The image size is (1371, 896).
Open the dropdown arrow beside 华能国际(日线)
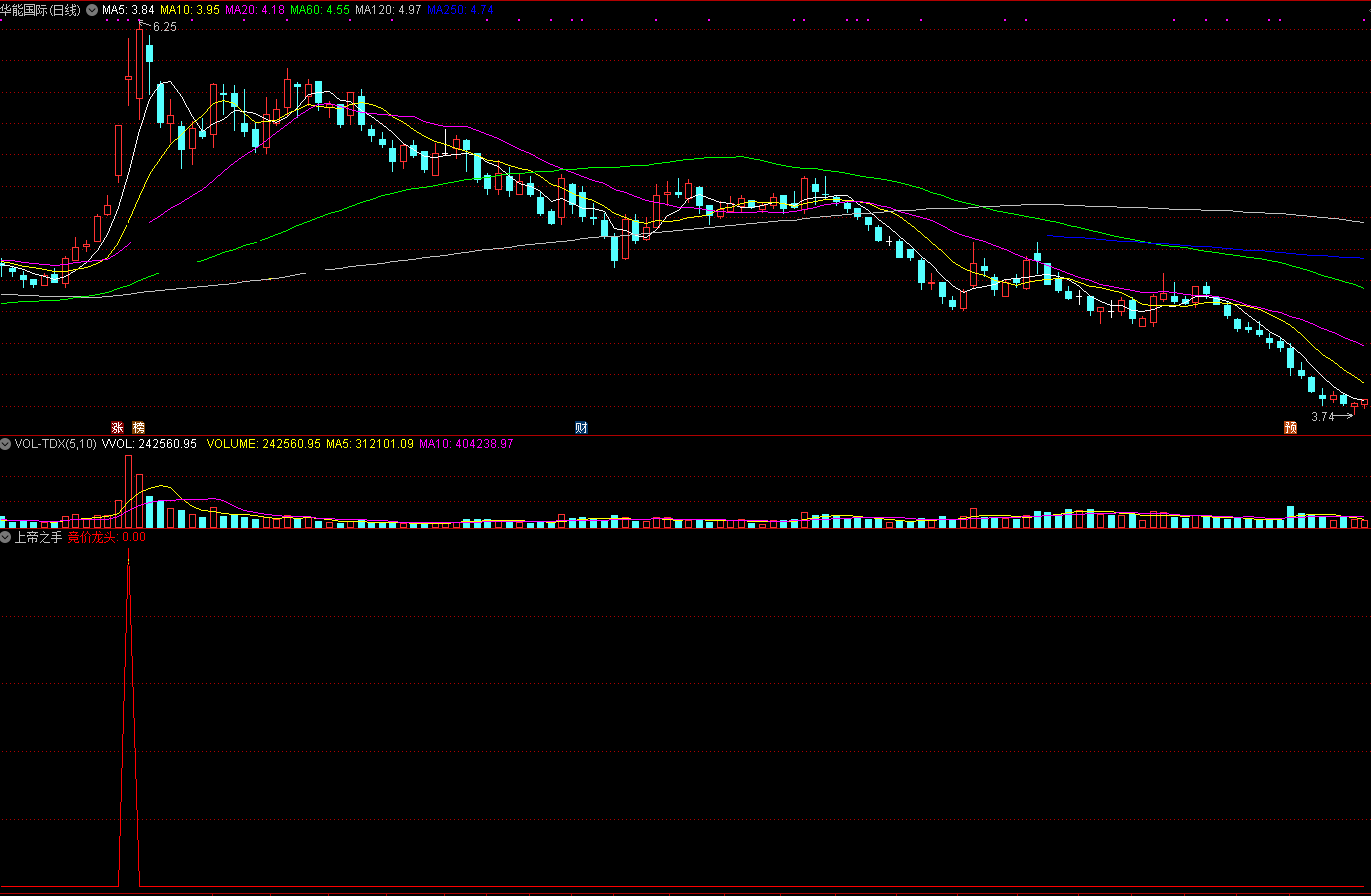point(93,9)
